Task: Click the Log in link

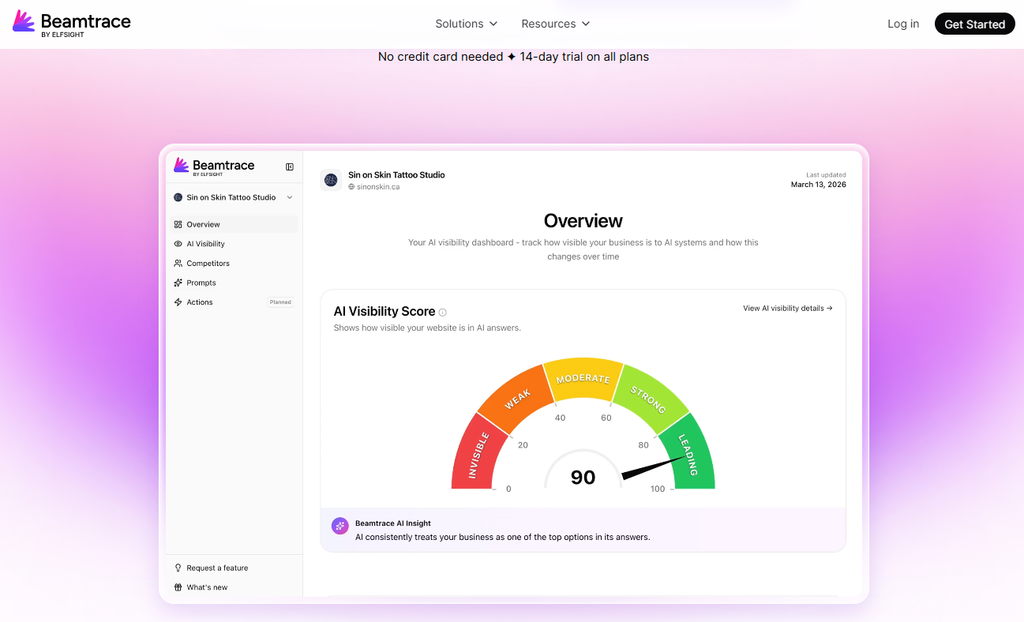Action: [x=903, y=24]
